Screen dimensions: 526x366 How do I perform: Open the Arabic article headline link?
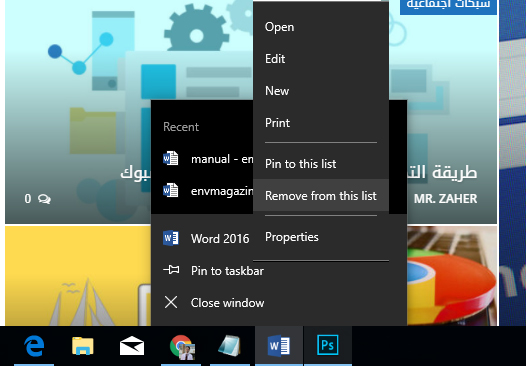coord(442,172)
